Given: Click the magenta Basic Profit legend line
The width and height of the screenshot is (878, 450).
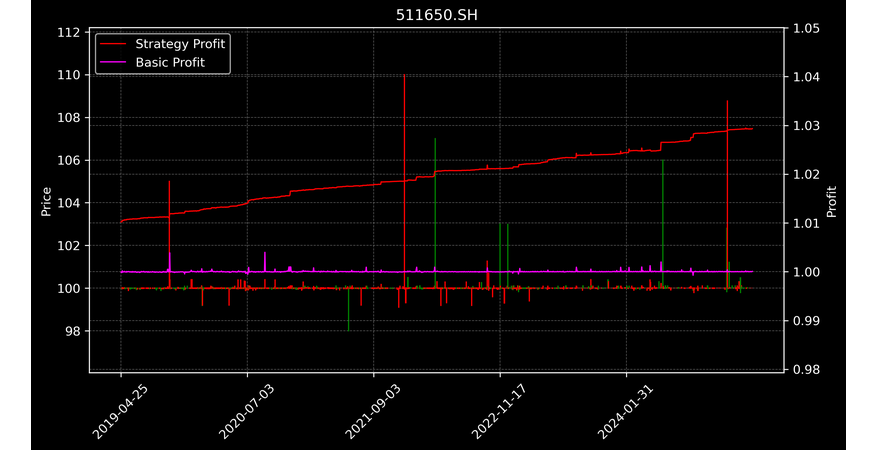Looking at the screenshot, I should [x=113, y=62].
